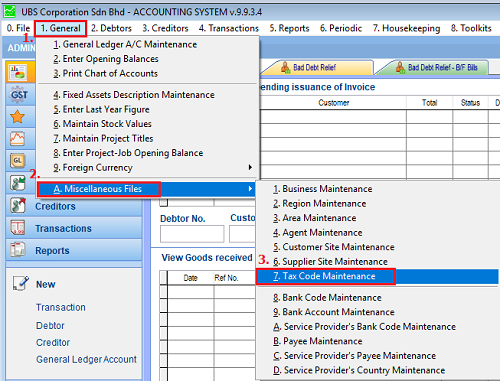Open Service Provider's Bank Code Maintenance
Viewport: 500px width, 381px height.
click(x=378, y=327)
